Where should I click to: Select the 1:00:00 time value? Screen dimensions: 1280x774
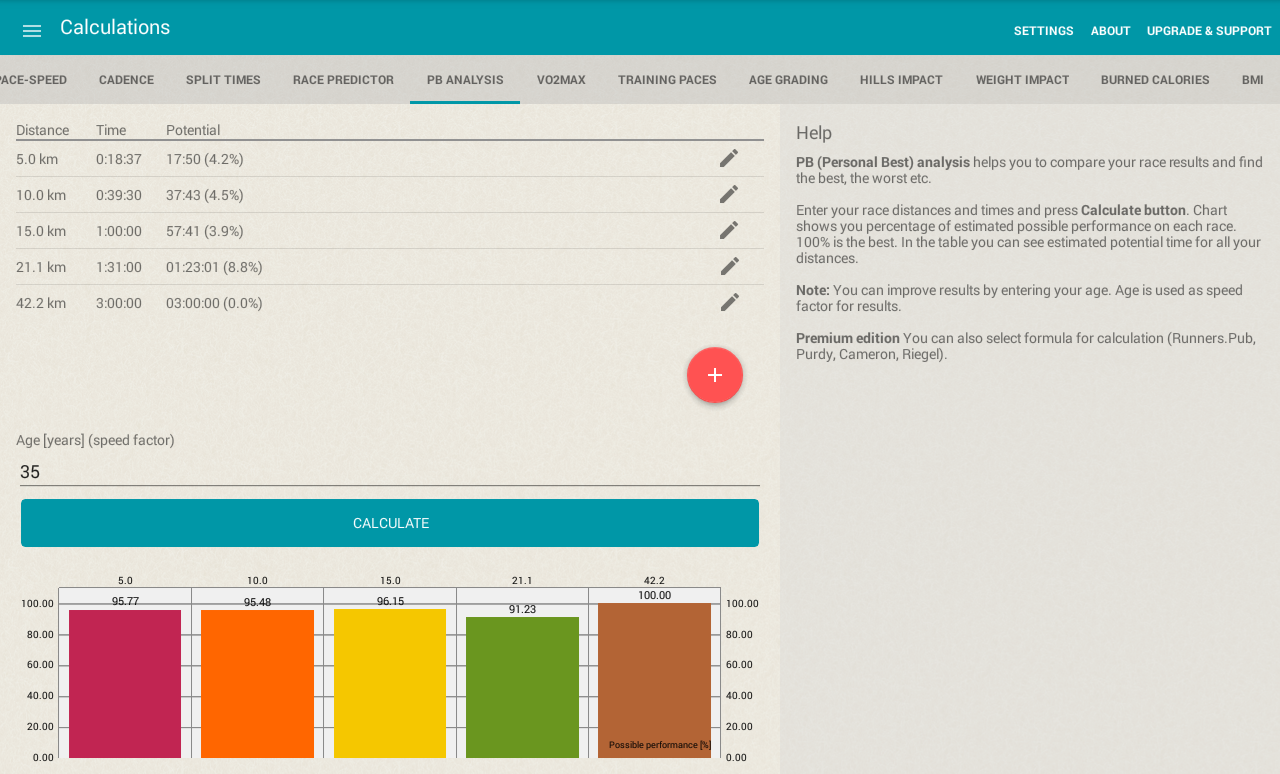tap(119, 231)
